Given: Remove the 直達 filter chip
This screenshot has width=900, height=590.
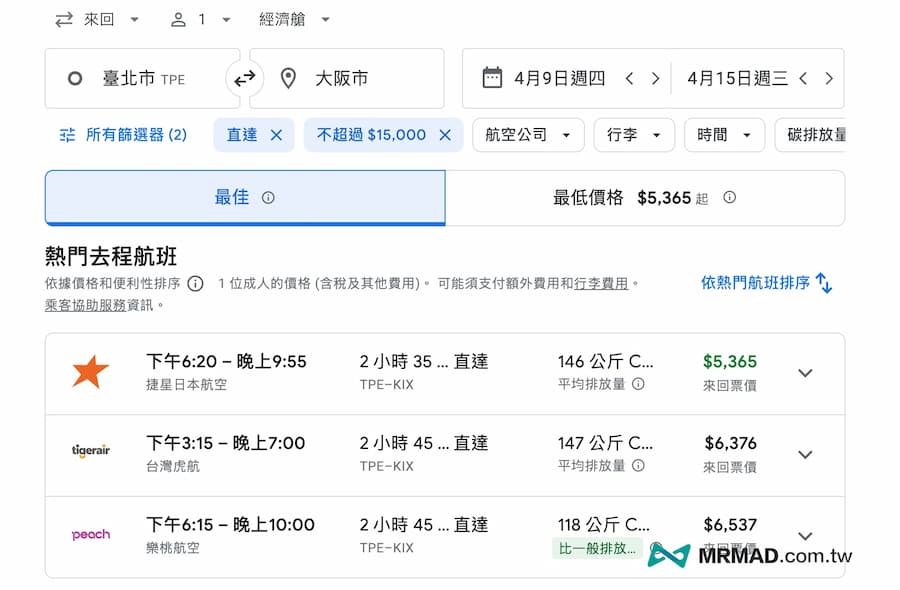Looking at the screenshot, I should pyautogui.click(x=278, y=134).
